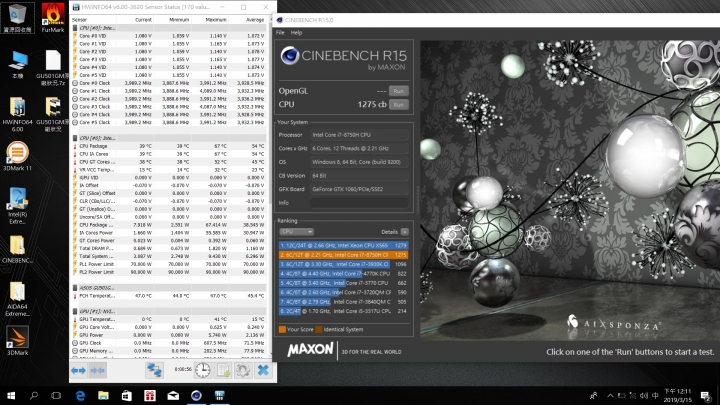Image resolution: width=720 pixels, height=405 pixels.
Task: Open People icon in system tray
Action: coord(594,395)
